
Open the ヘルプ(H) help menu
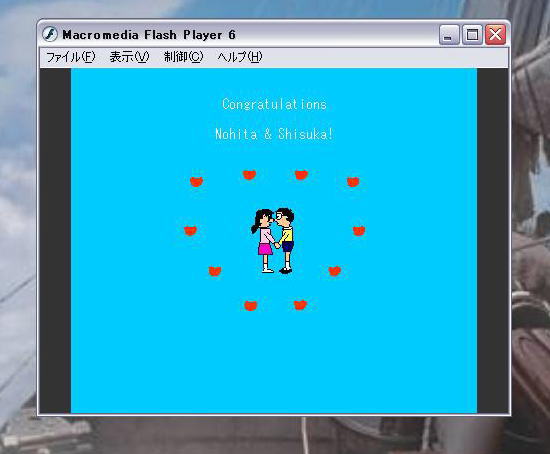(240, 57)
